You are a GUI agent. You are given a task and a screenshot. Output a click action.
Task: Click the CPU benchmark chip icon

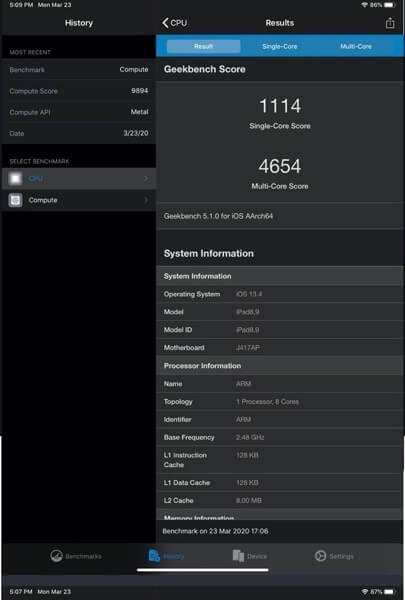pyautogui.click(x=15, y=179)
